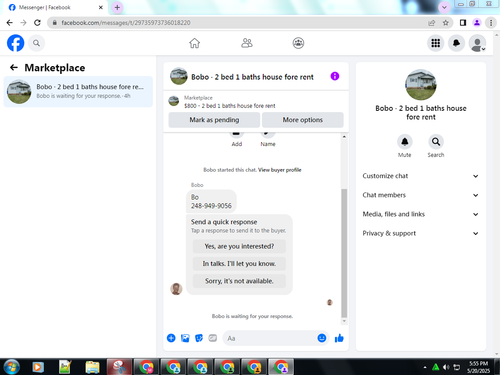
Task: Open conversation info purple icon
Action: [335, 76]
